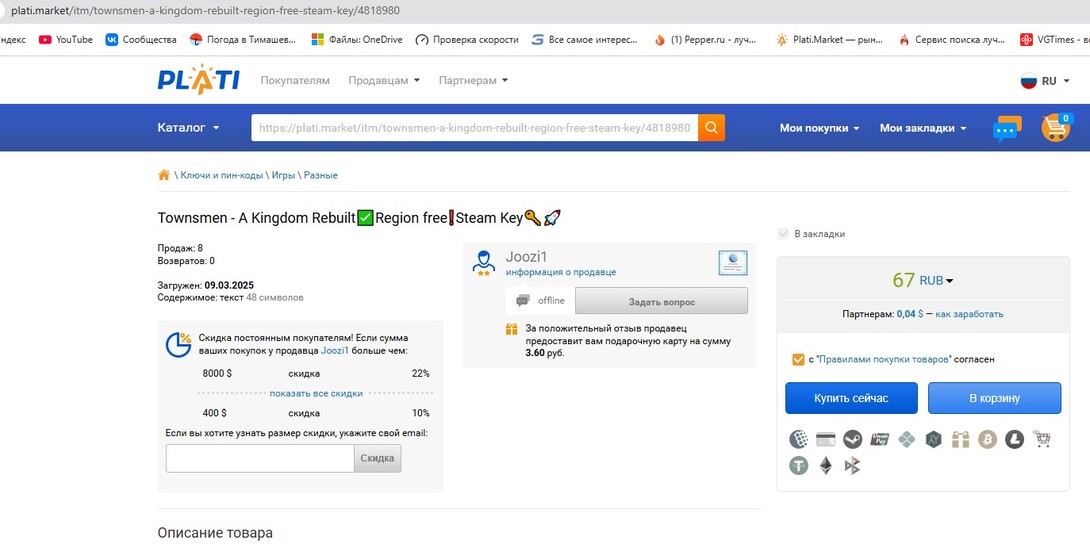
Task: Click Joozi1 link in discount text
Action: point(335,351)
